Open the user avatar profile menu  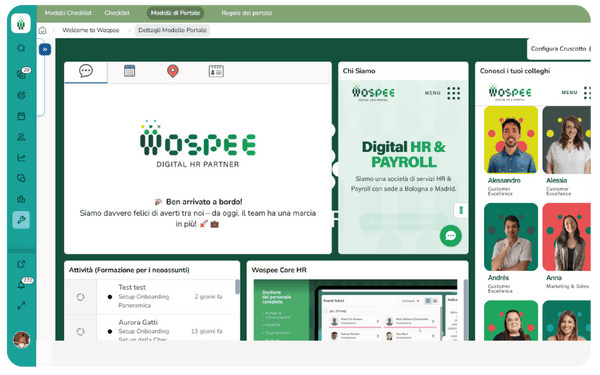(x=21, y=339)
